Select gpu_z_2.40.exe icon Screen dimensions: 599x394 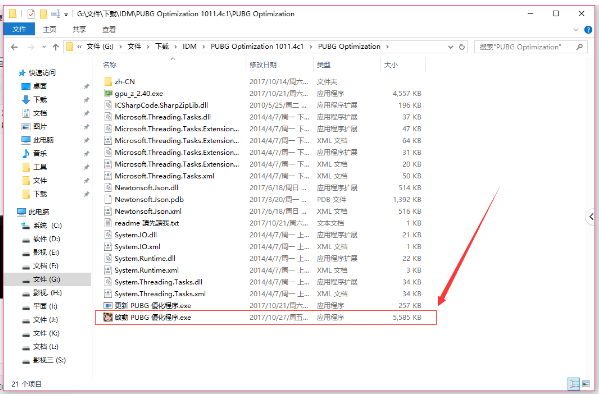pyautogui.click(x=108, y=94)
